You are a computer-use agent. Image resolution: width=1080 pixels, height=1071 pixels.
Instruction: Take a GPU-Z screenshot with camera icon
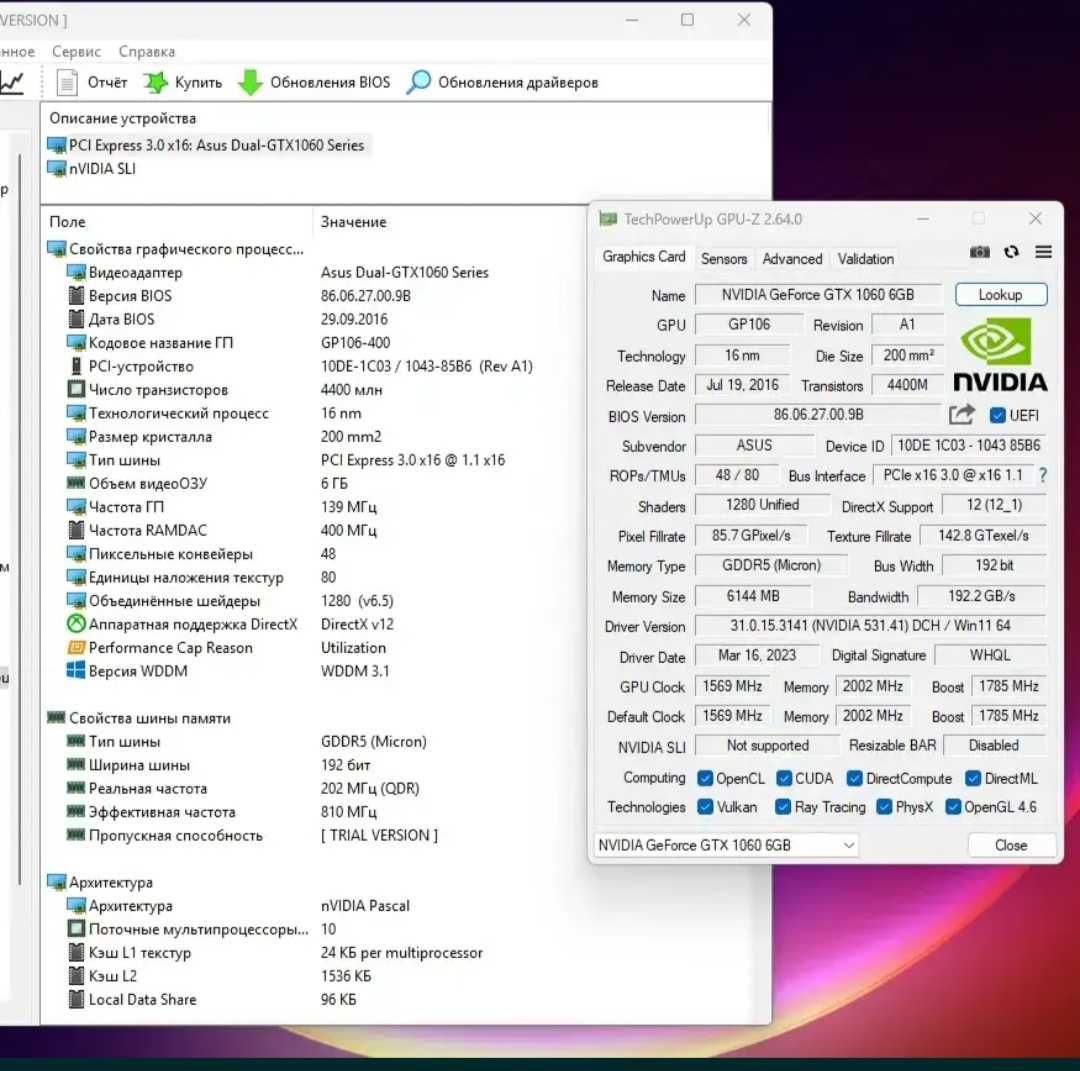979,252
